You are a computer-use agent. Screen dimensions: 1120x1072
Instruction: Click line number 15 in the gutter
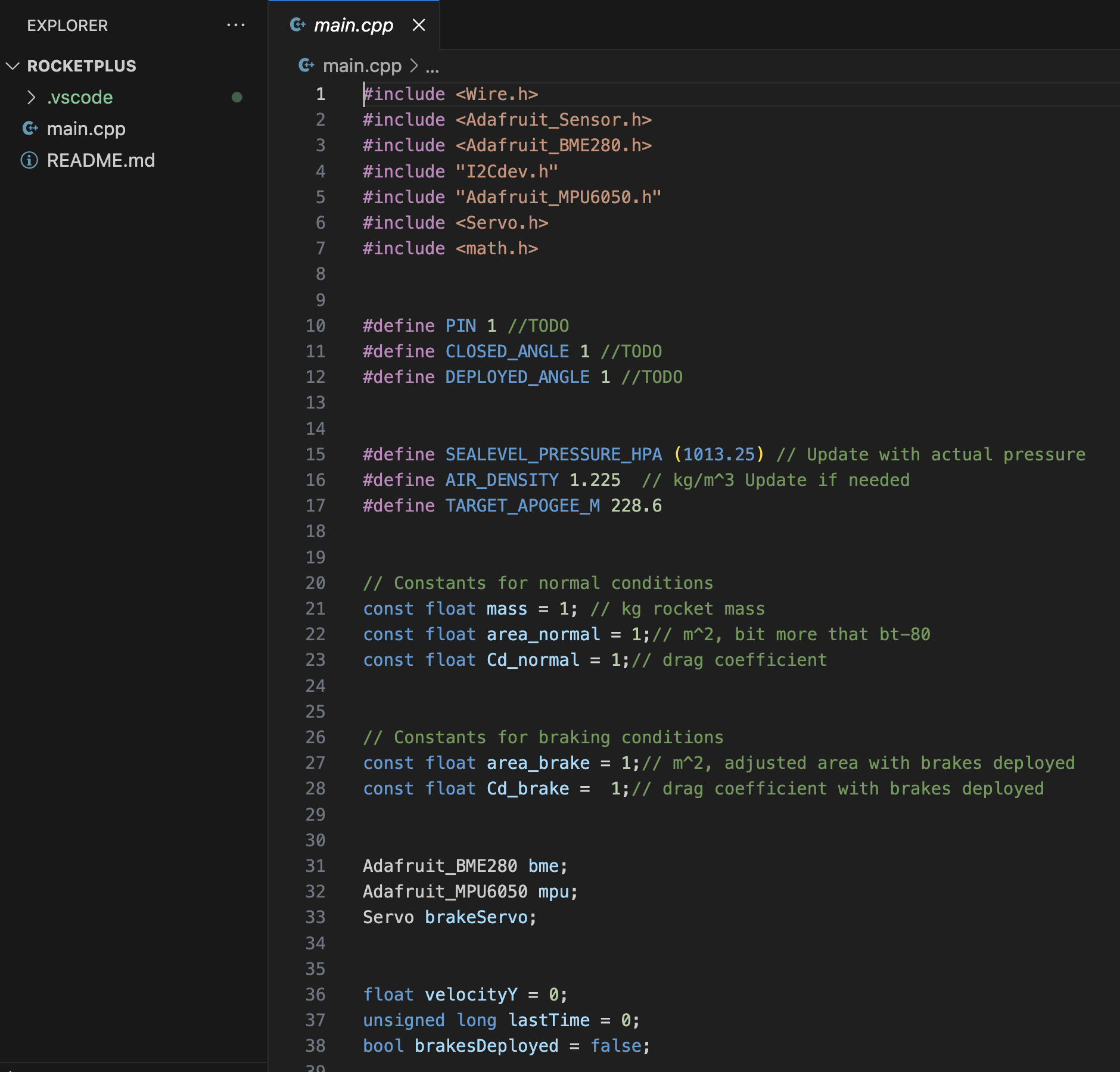pyautogui.click(x=316, y=454)
